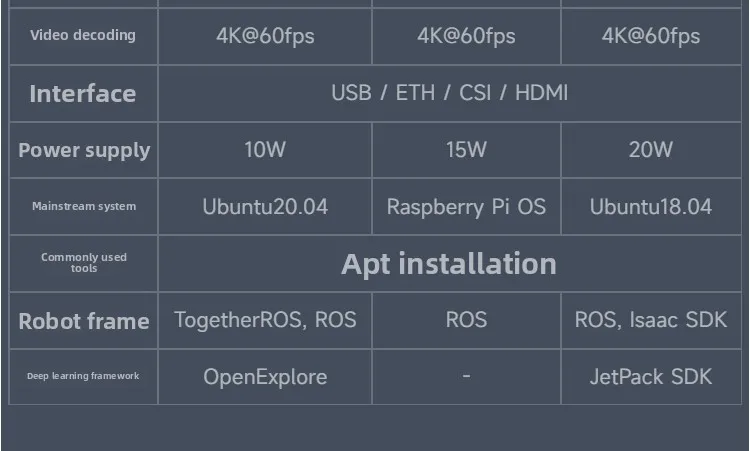Viewport: 750px width, 451px height.
Task: Click the Deep learning framework label
Action: point(83,376)
